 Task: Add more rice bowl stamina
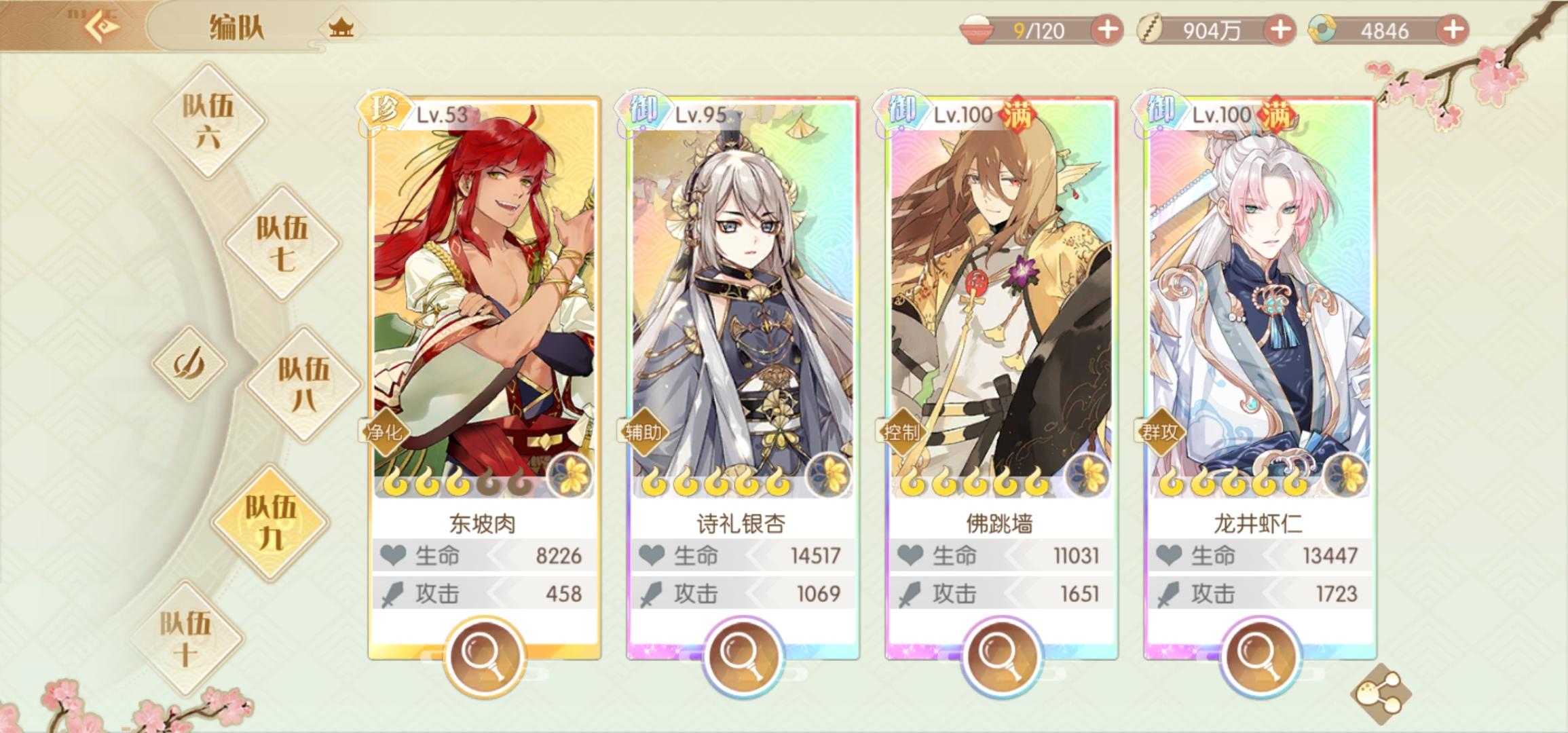click(x=1106, y=30)
